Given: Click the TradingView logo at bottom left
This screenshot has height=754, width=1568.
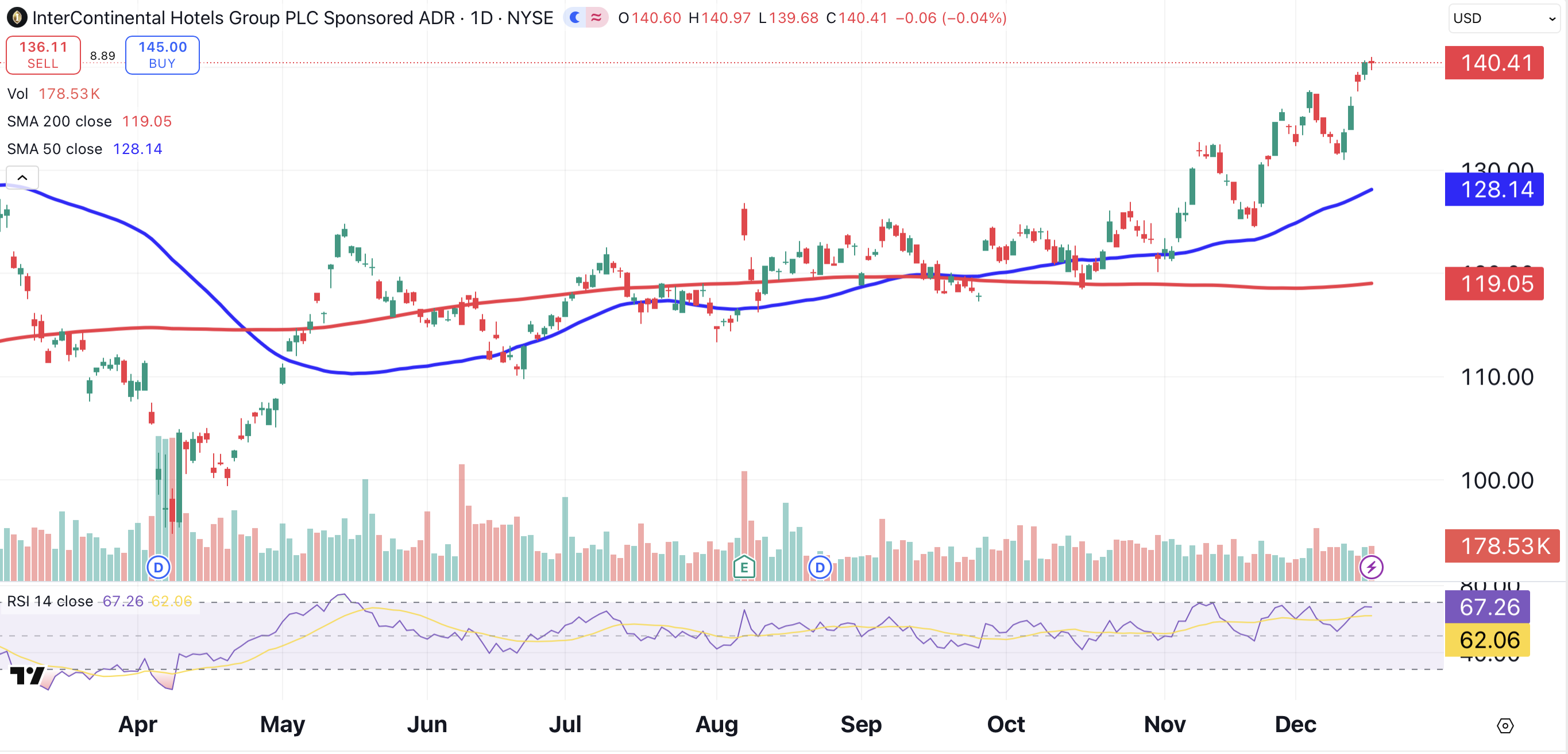Looking at the screenshot, I should pos(27,675).
